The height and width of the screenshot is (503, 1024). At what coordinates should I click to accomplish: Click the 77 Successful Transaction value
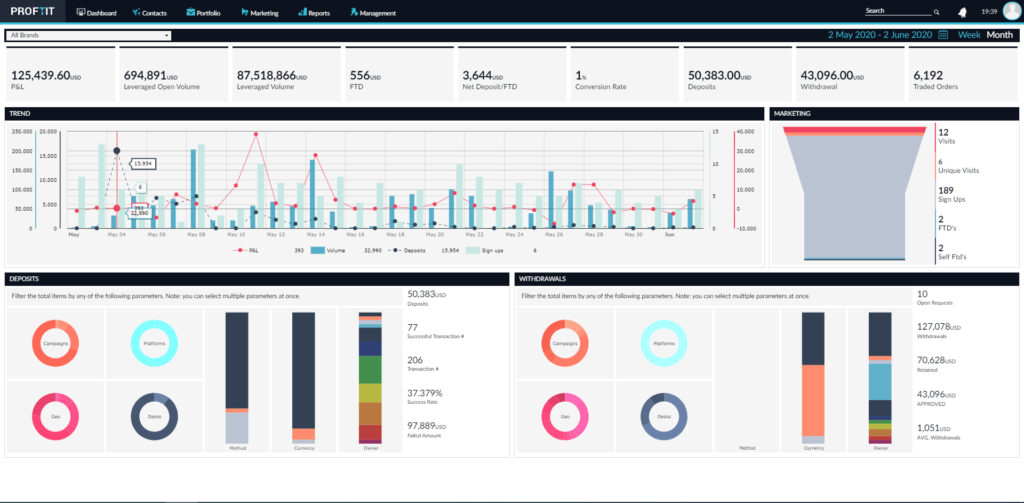tap(412, 327)
